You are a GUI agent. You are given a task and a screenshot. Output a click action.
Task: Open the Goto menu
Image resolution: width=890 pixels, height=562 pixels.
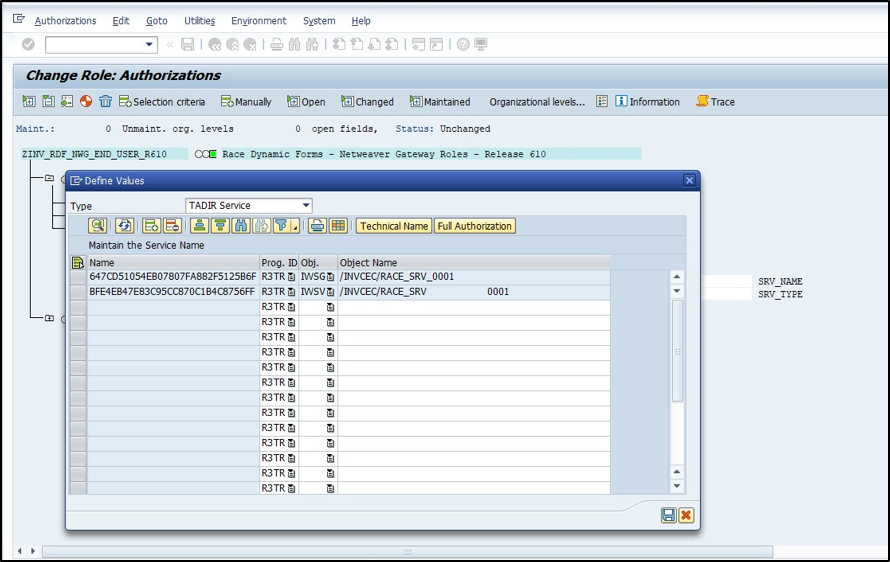(x=157, y=21)
